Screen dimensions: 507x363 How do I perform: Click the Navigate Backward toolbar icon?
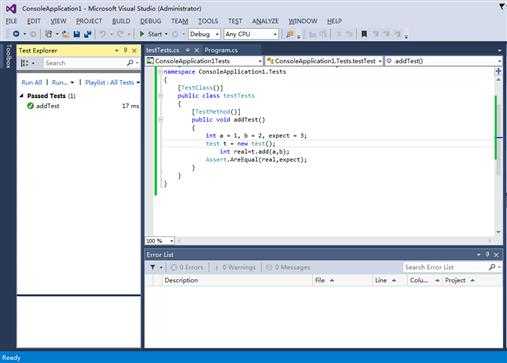(16, 34)
